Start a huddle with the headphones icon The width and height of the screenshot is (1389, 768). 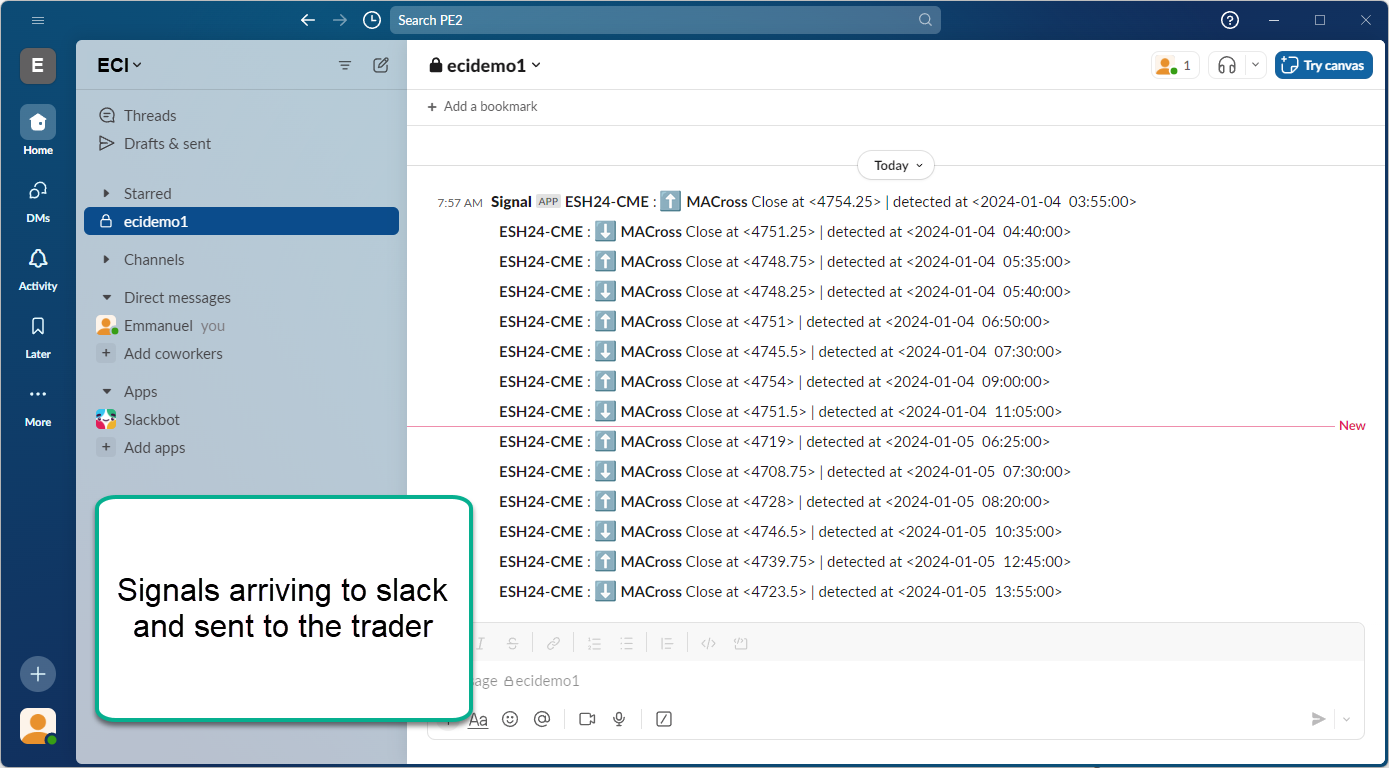pyautogui.click(x=1227, y=65)
